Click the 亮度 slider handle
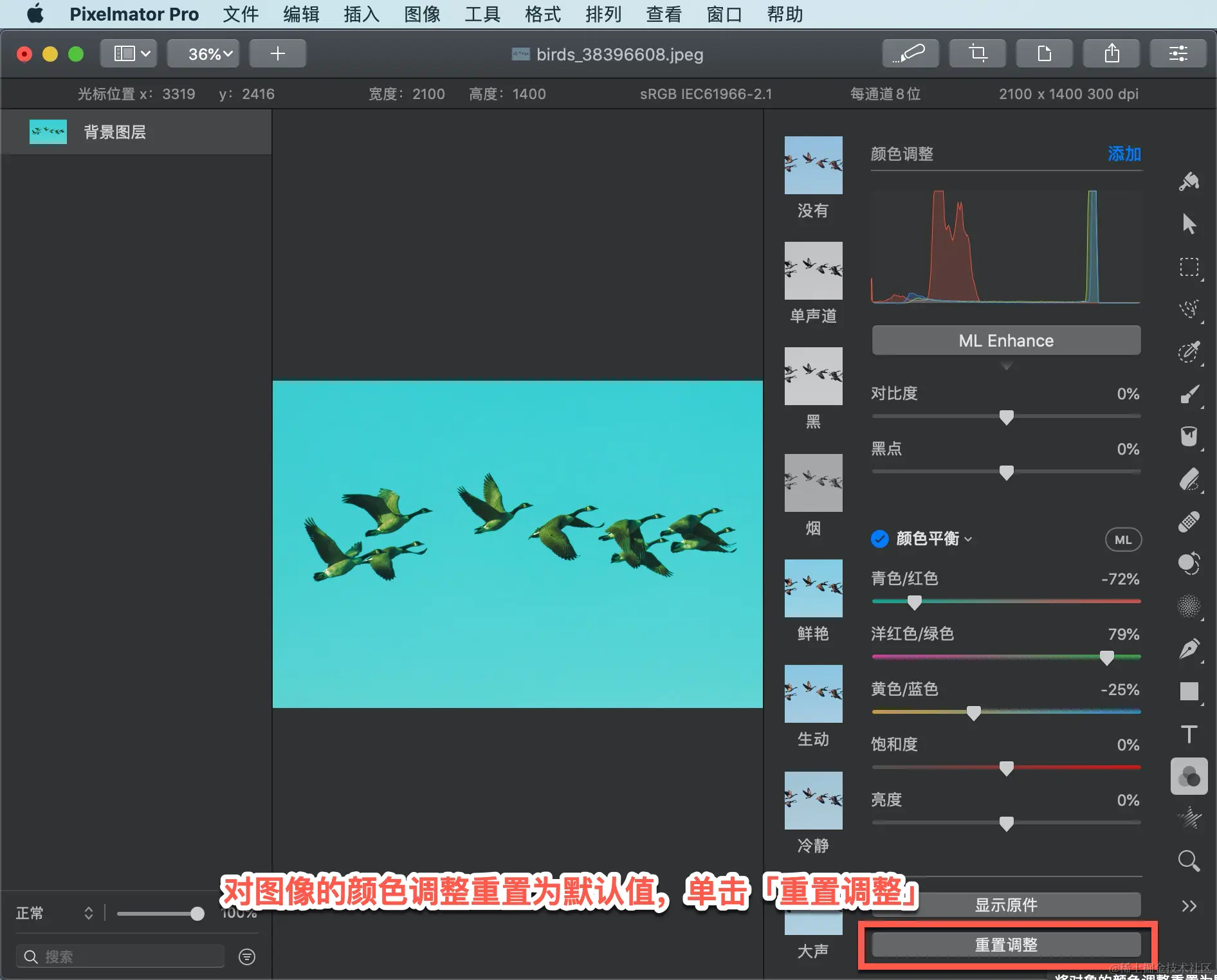Screen dimensions: 1217x980 pyautogui.click(x=1007, y=824)
